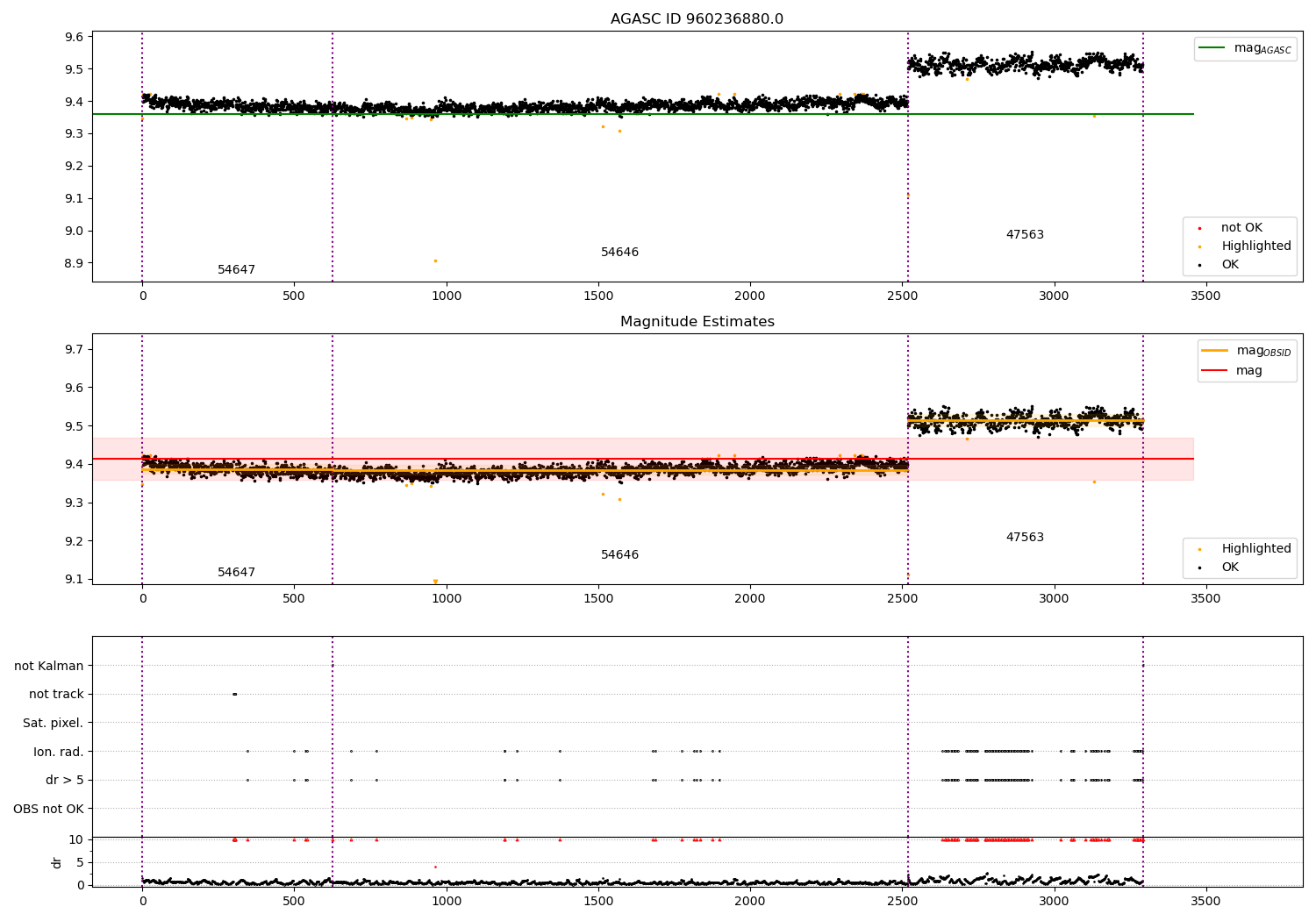Click the 9.1 tick on Magnitude Estimates plot
Image resolution: width=1316 pixels, height=921 pixels.
click(74, 579)
